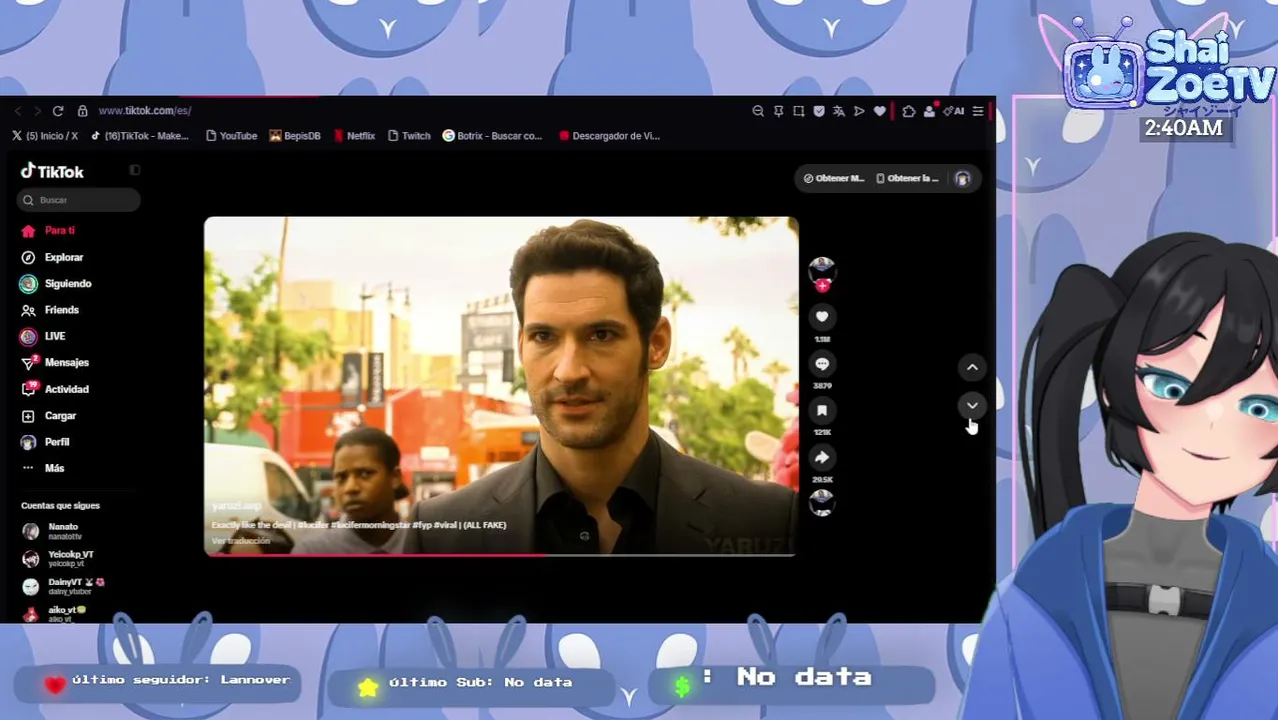Share the video with arrow icon
Viewport: 1278px width, 720px height.
[822, 458]
